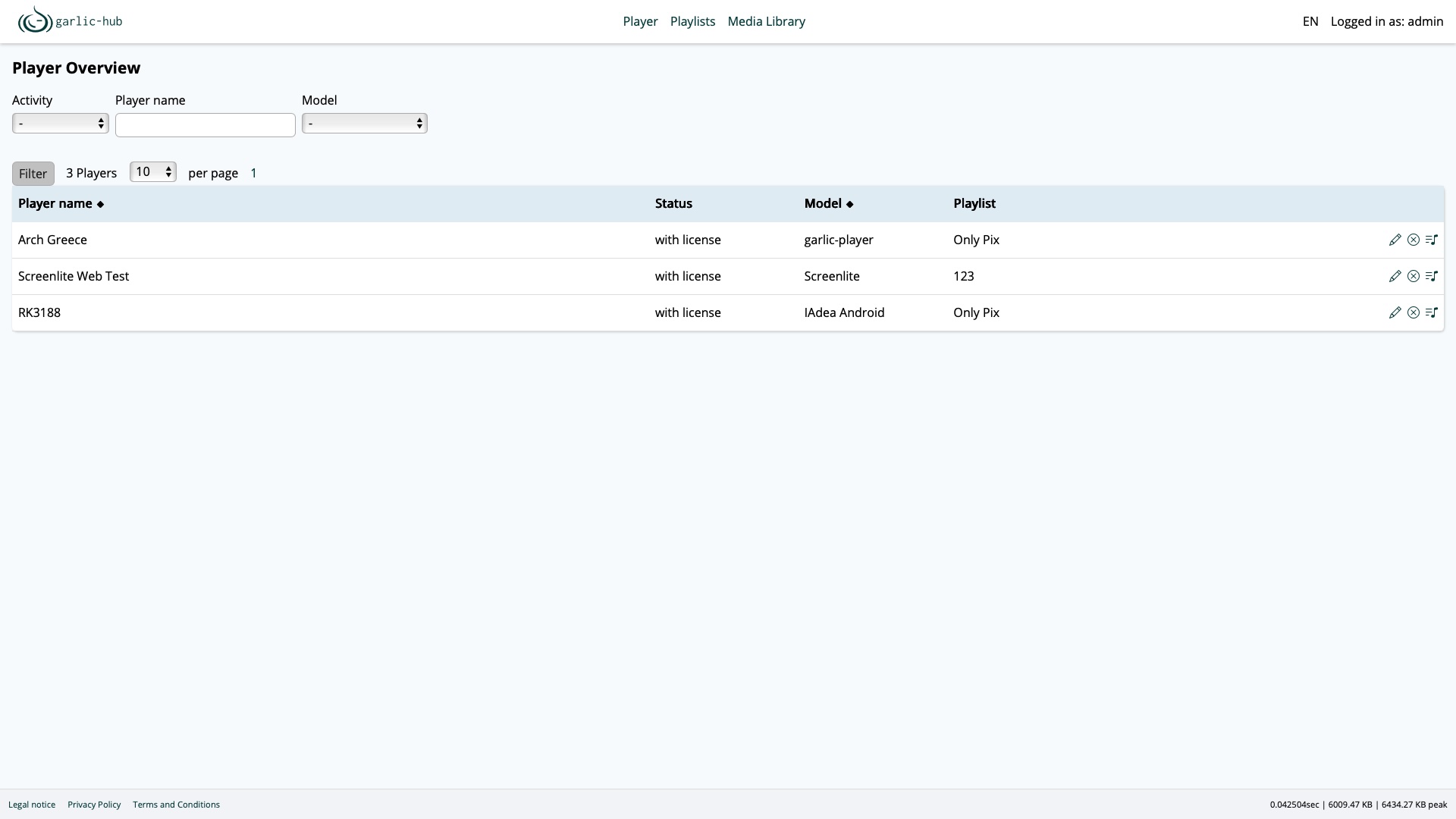Image resolution: width=1456 pixels, height=819 pixels.
Task: Sort table by Model column
Action: [829, 203]
